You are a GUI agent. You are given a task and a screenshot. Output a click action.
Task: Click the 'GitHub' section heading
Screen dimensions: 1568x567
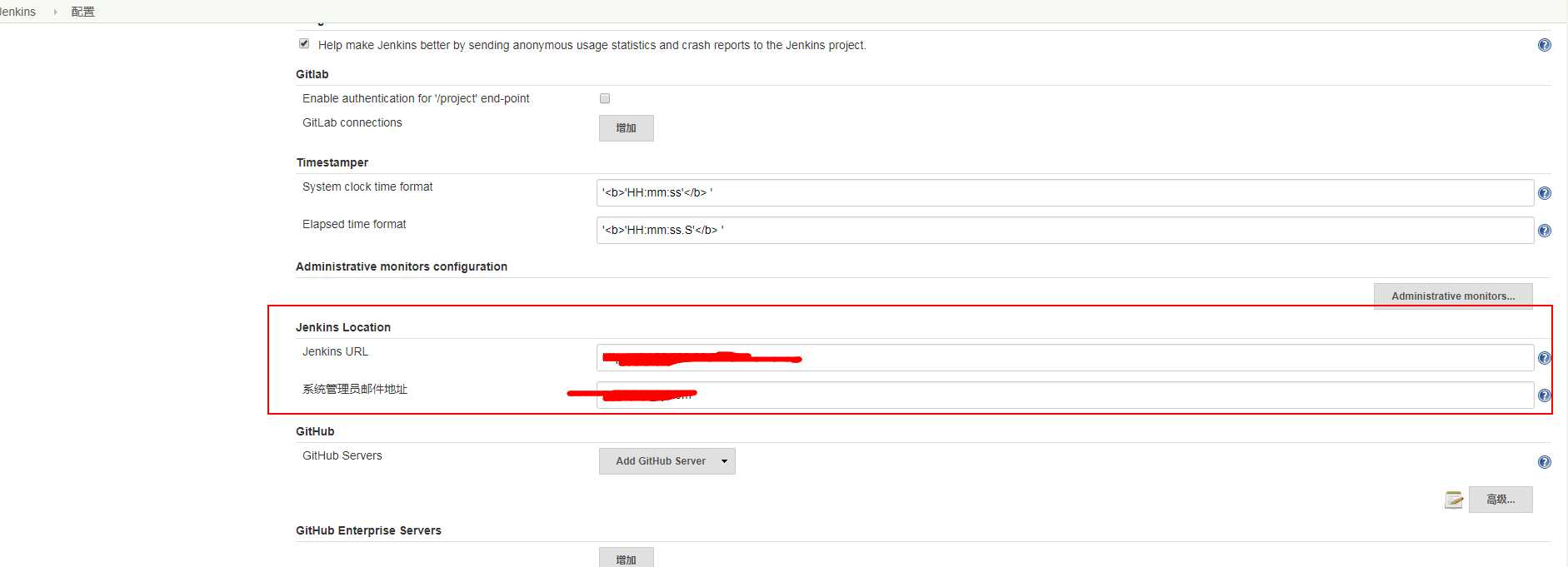tap(315, 431)
